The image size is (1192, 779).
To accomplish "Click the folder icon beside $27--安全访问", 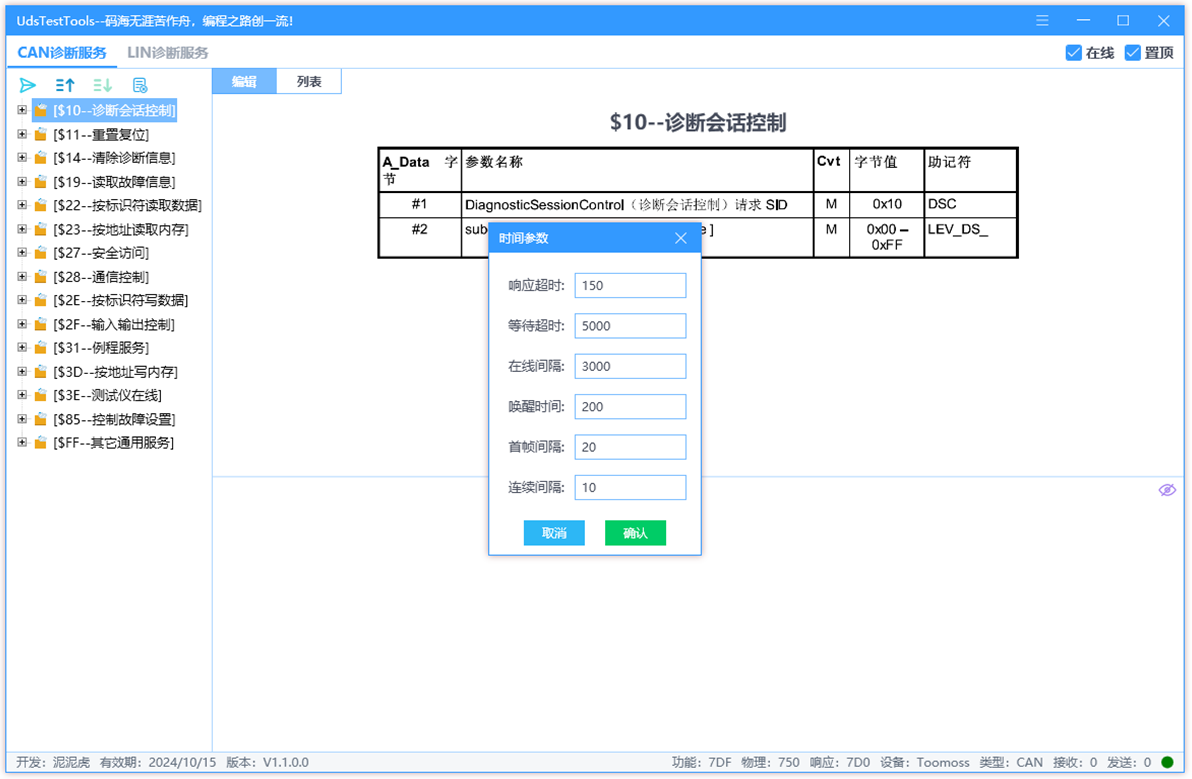I will point(40,253).
